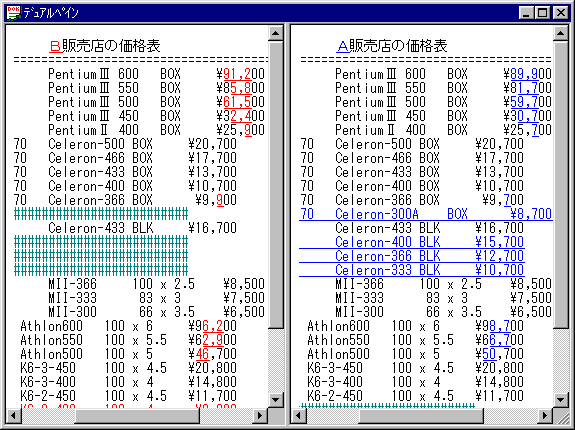
Task: Click left pane scroll up arrow
Action: tap(275, 34)
